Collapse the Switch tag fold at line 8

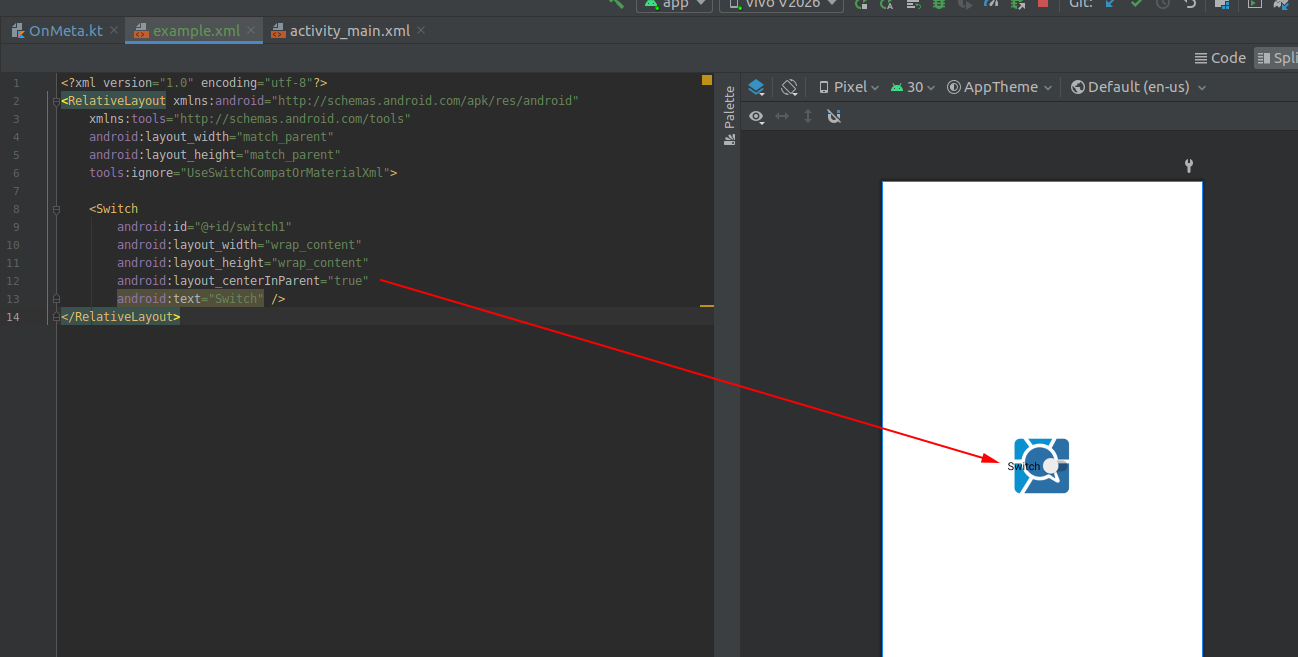(x=56, y=209)
